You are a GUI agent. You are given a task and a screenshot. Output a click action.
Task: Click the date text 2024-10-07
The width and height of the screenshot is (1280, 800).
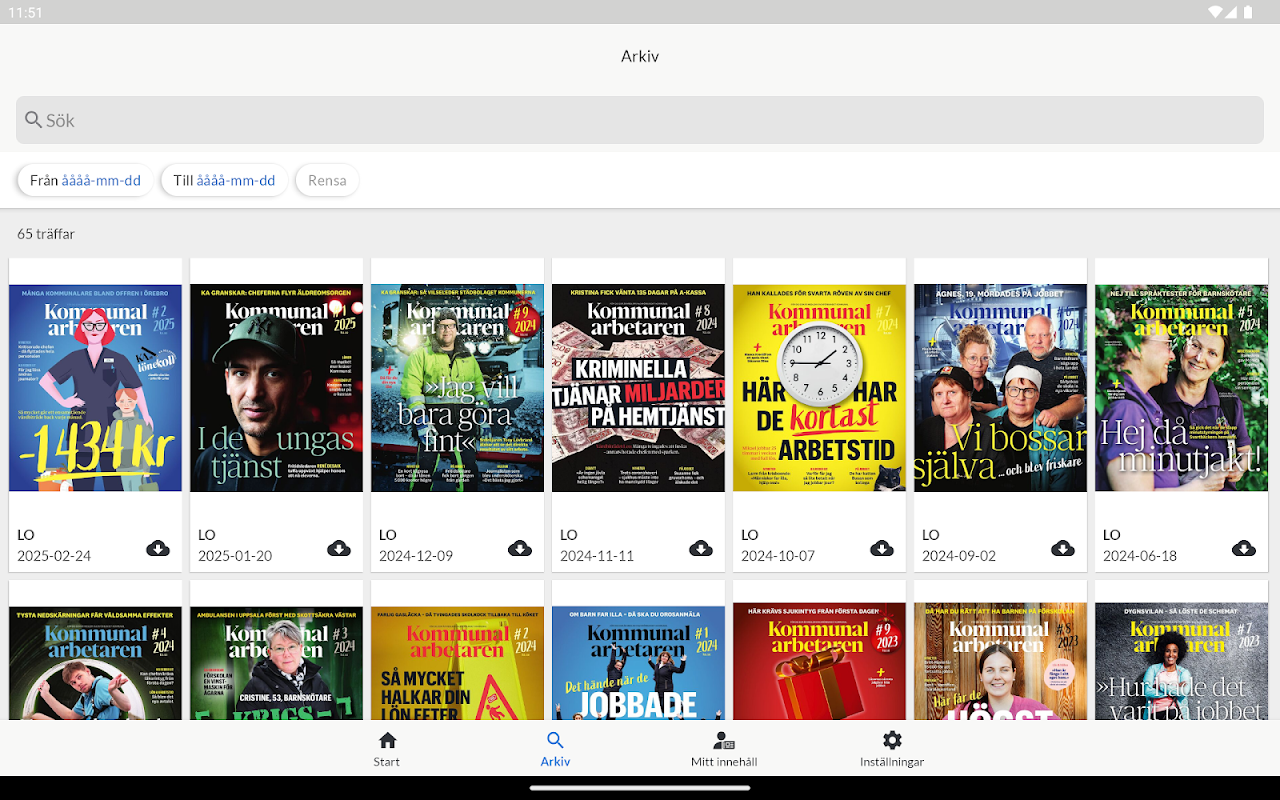click(x=778, y=556)
